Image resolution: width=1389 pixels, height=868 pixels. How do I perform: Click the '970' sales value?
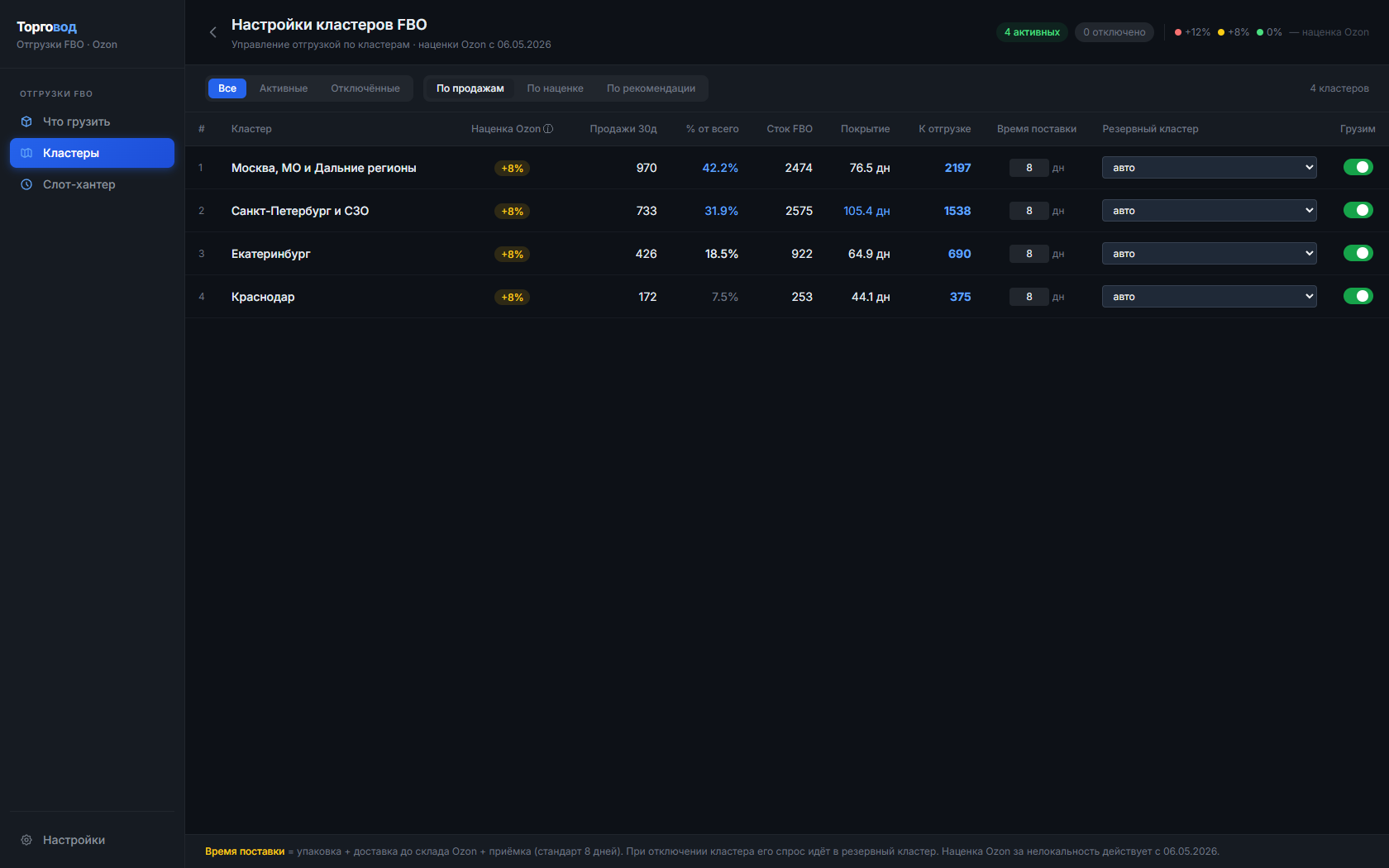(647, 168)
